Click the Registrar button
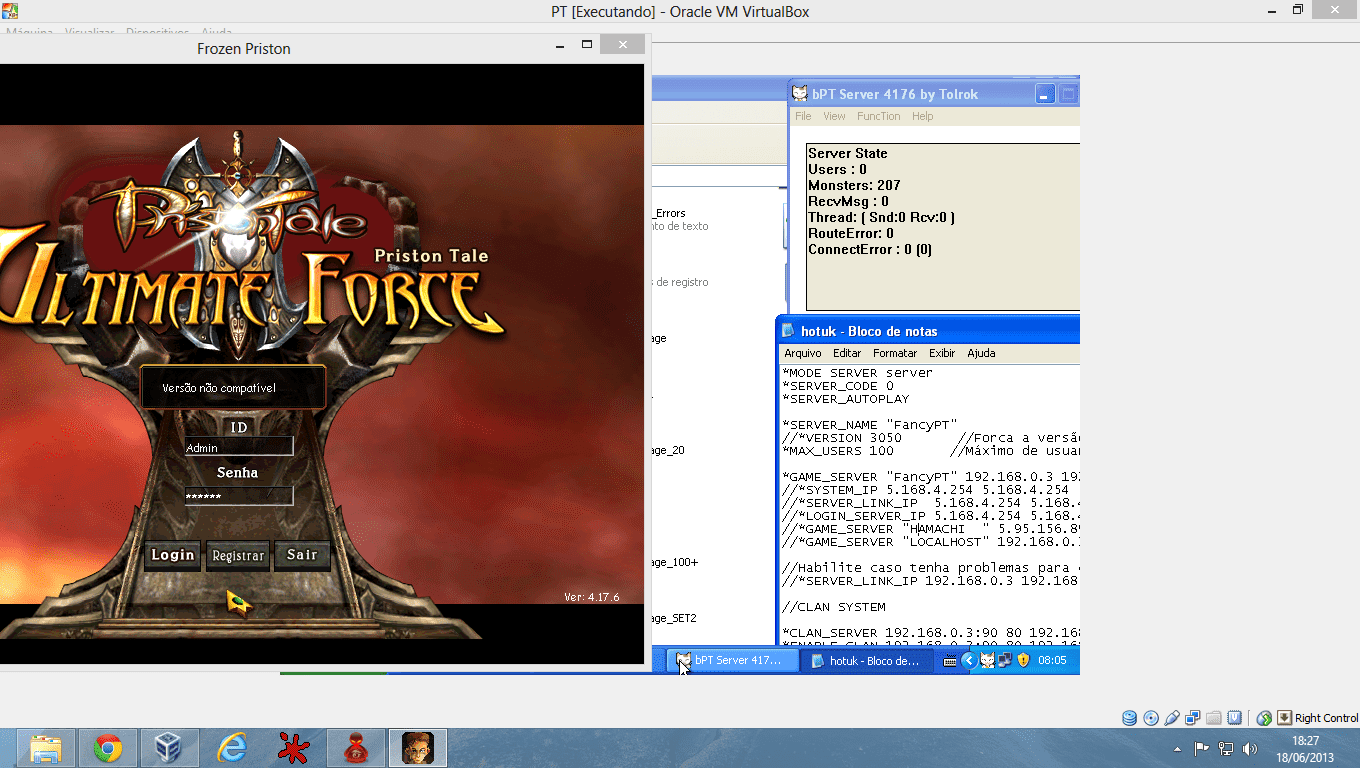 pos(238,555)
